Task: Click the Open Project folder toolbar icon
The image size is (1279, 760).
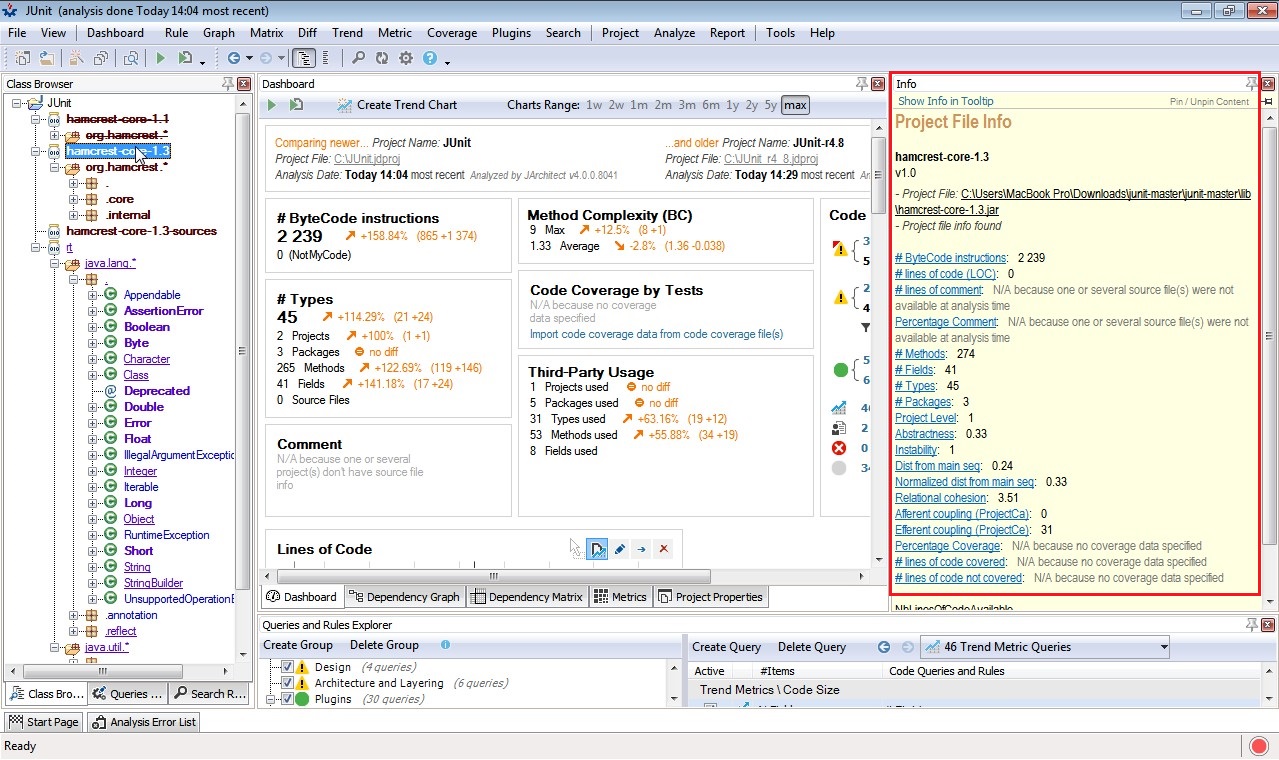Action: (48, 59)
